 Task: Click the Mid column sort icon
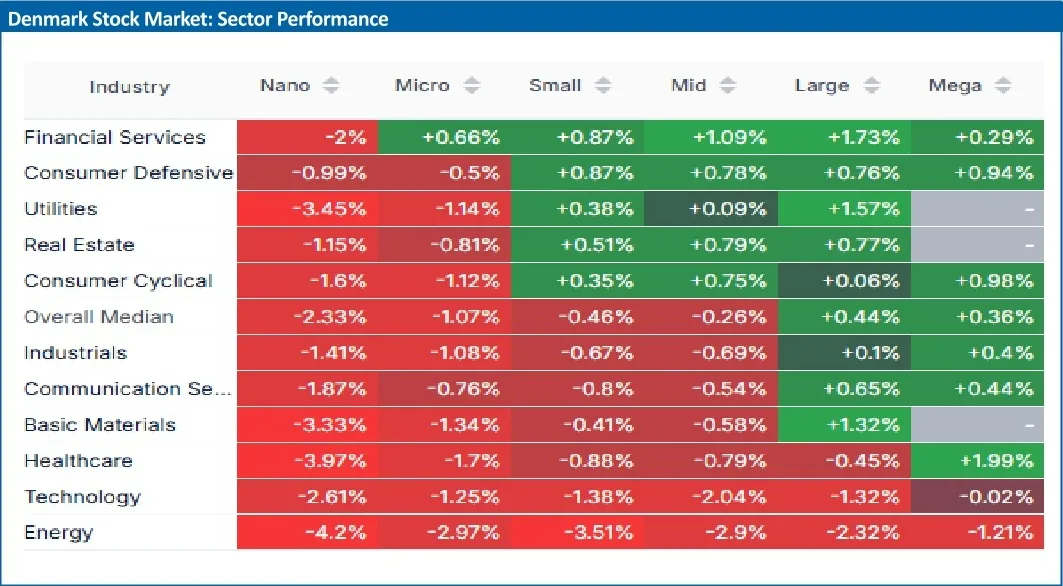pyautogui.click(x=728, y=86)
